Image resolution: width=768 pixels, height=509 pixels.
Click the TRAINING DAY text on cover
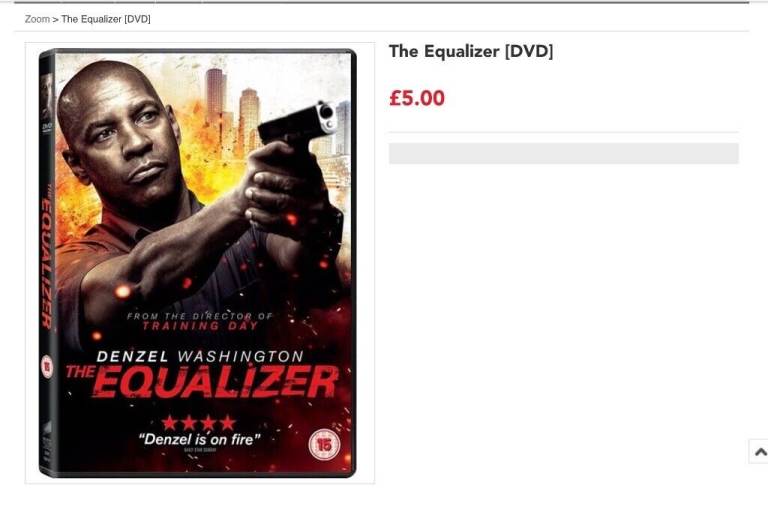pyautogui.click(x=200, y=326)
